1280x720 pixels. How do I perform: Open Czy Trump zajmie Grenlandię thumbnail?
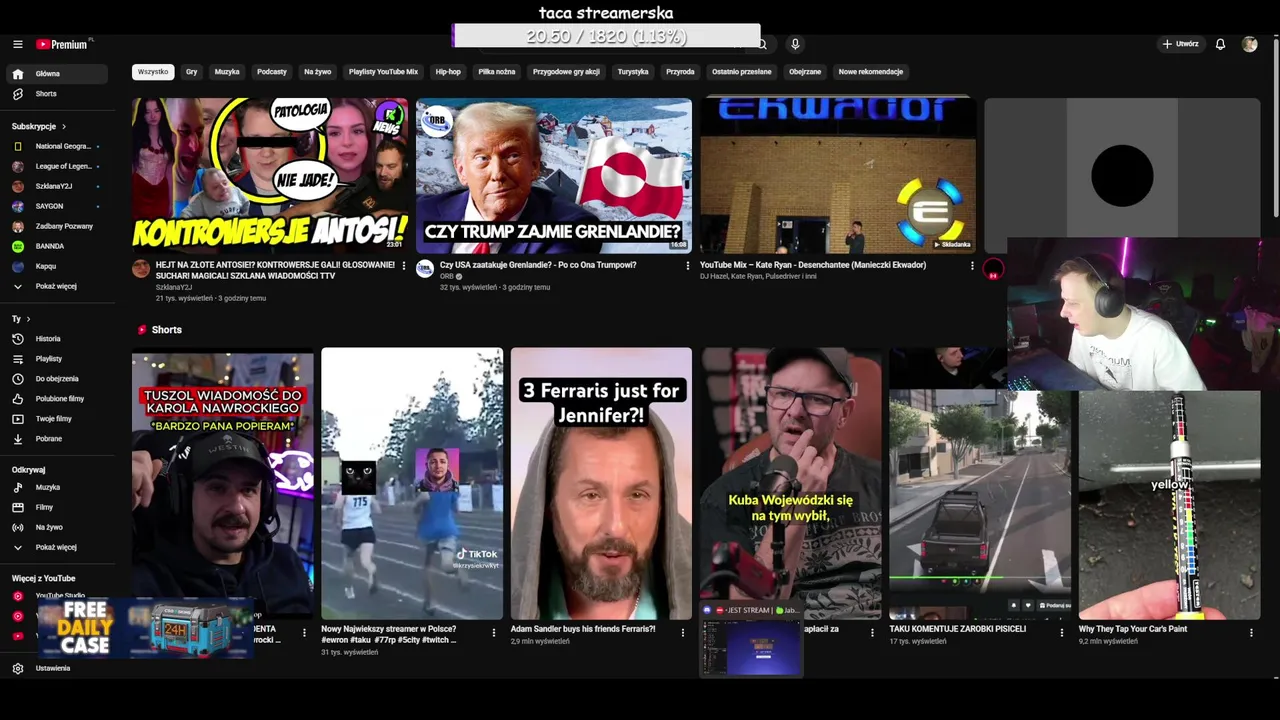click(x=554, y=176)
